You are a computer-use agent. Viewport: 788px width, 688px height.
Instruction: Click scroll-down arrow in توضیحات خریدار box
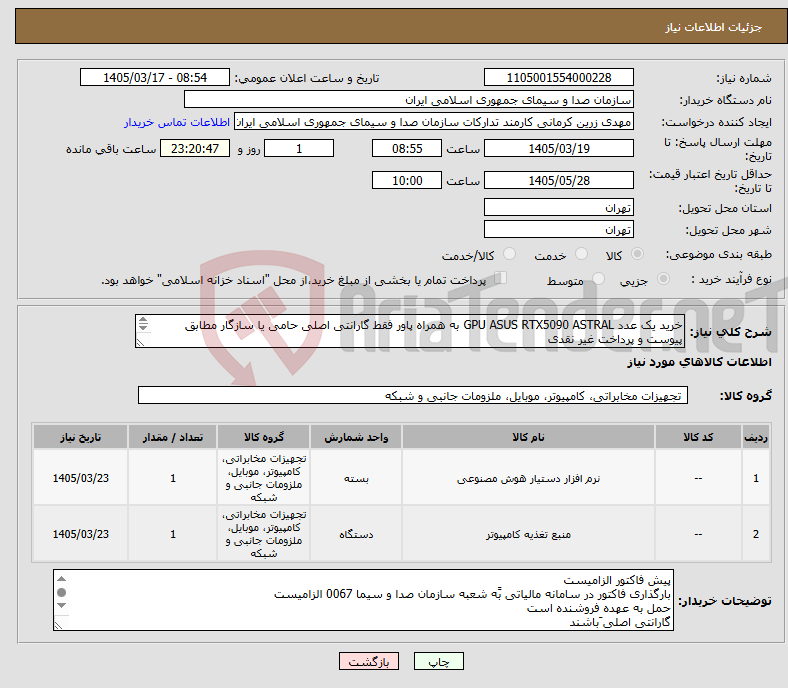[61, 606]
